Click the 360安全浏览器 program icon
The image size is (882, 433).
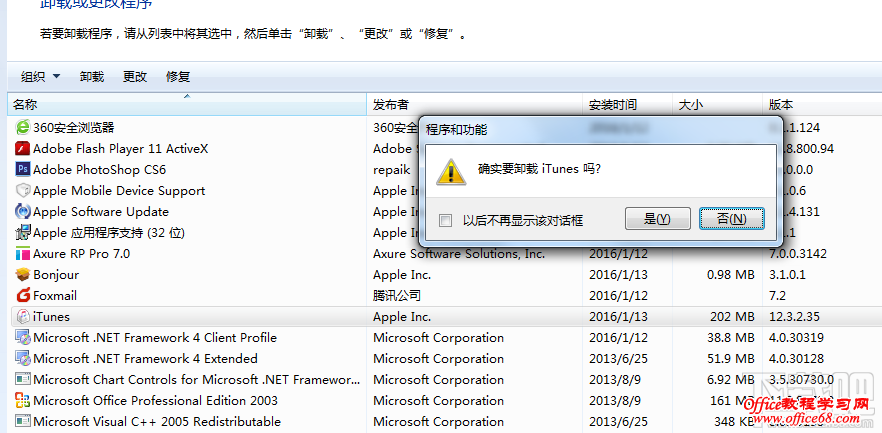pos(22,127)
